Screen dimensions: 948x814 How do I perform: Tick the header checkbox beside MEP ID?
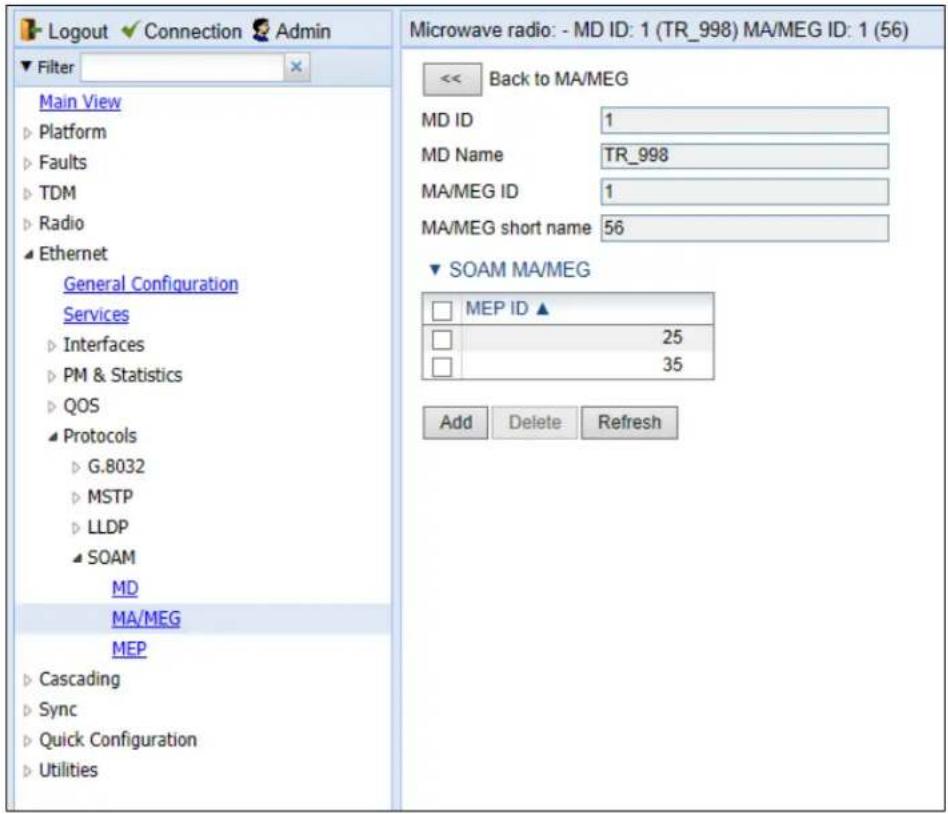click(x=442, y=310)
